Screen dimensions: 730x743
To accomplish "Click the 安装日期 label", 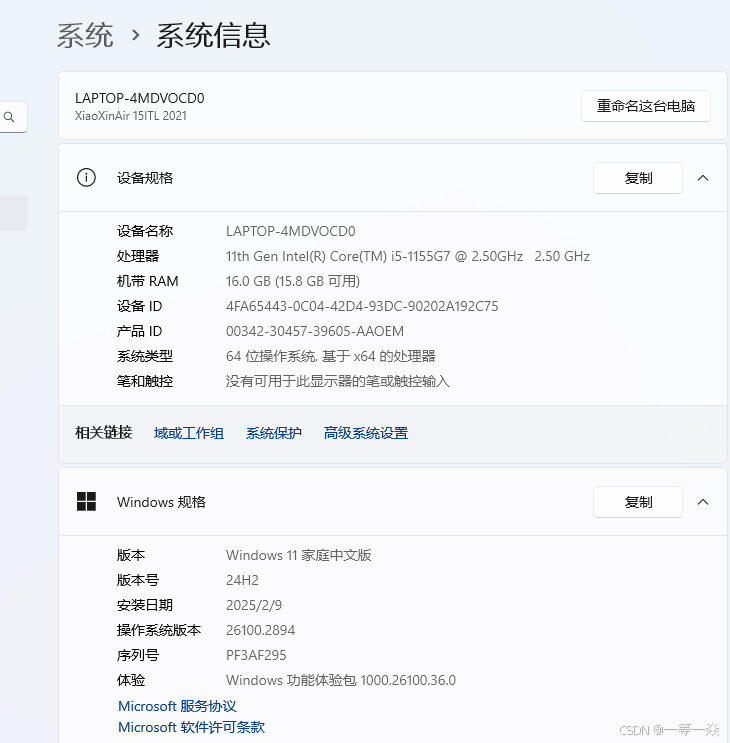I will (145, 605).
